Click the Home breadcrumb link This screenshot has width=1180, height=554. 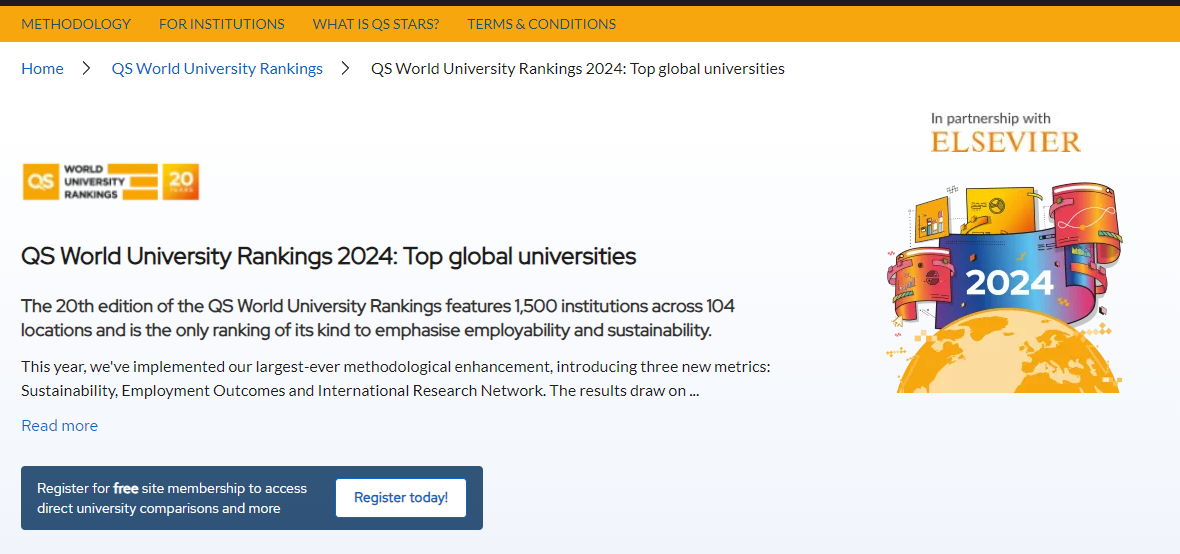click(x=42, y=69)
